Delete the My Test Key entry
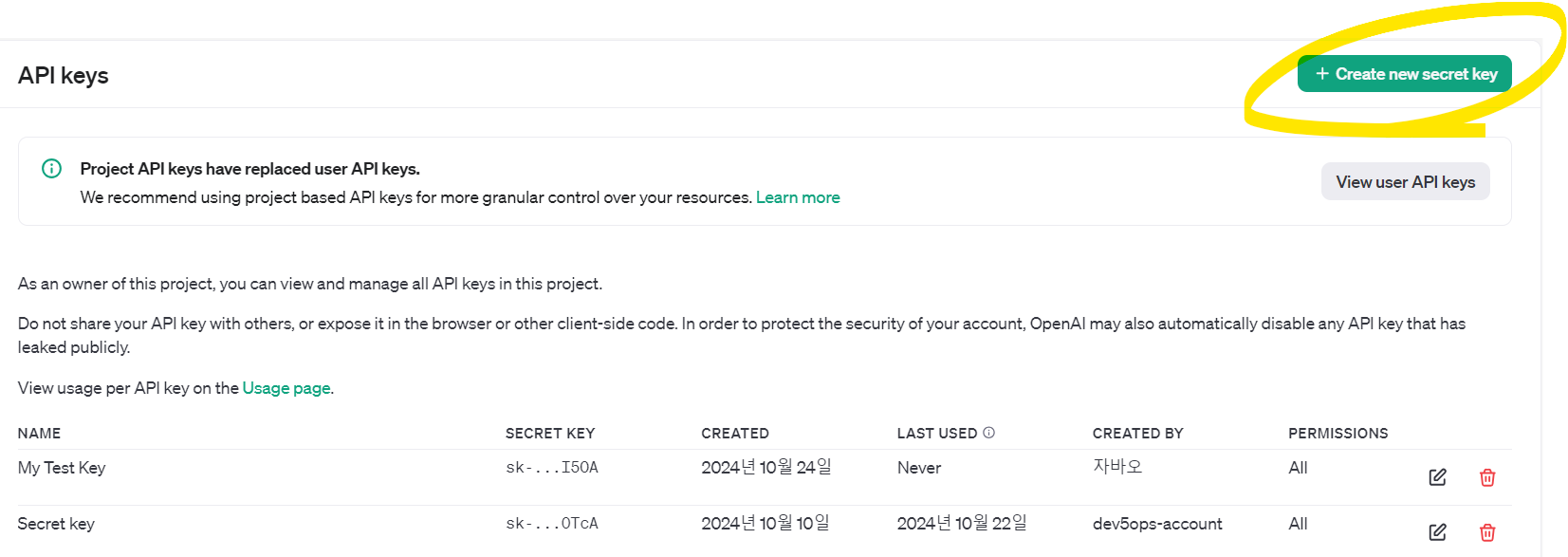 1487,477
